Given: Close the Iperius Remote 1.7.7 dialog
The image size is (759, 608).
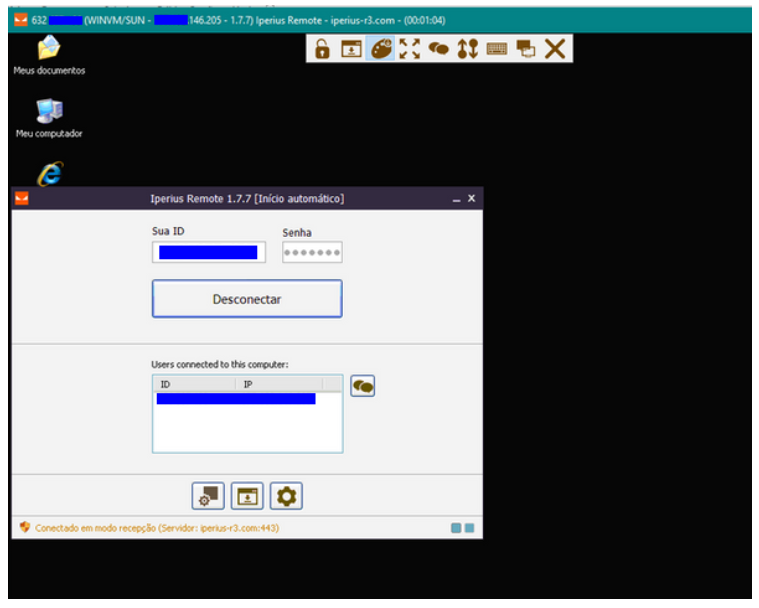Looking at the screenshot, I should (471, 198).
